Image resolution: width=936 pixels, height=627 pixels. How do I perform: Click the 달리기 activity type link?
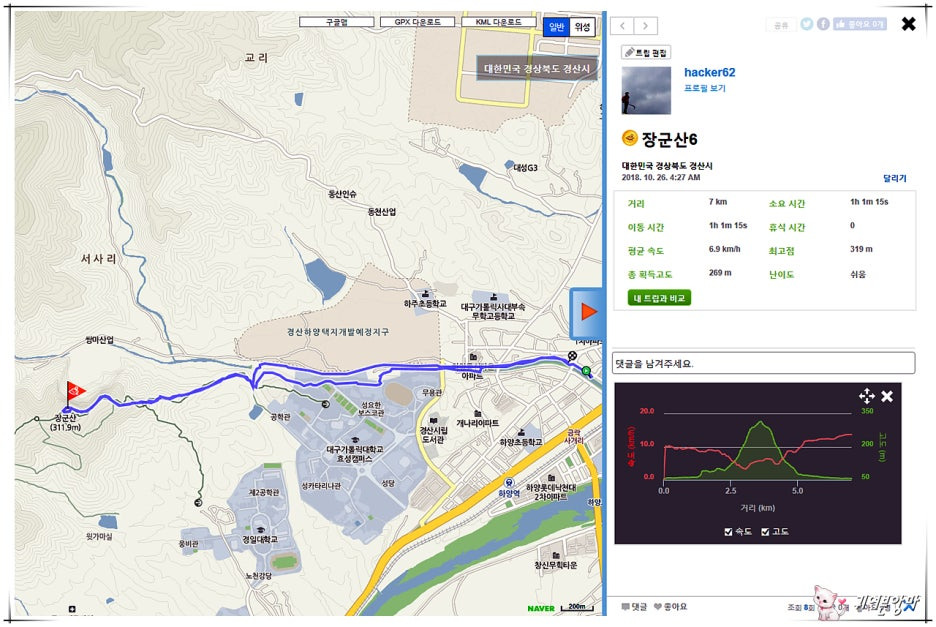click(894, 178)
